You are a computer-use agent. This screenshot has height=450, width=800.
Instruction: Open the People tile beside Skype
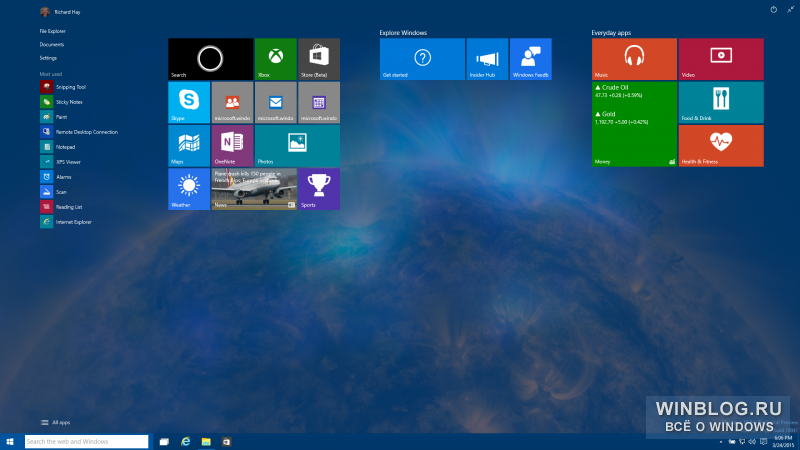pyautogui.click(x=232, y=103)
